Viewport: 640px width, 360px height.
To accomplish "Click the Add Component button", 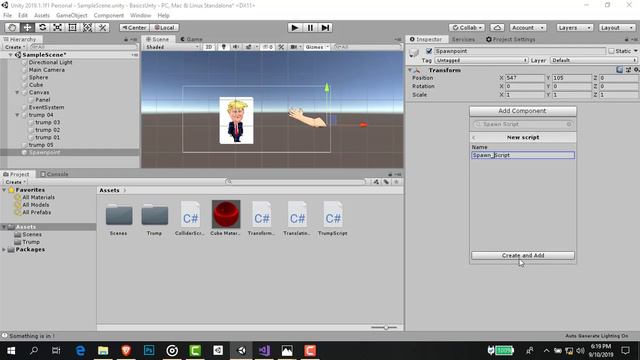I will point(522,111).
